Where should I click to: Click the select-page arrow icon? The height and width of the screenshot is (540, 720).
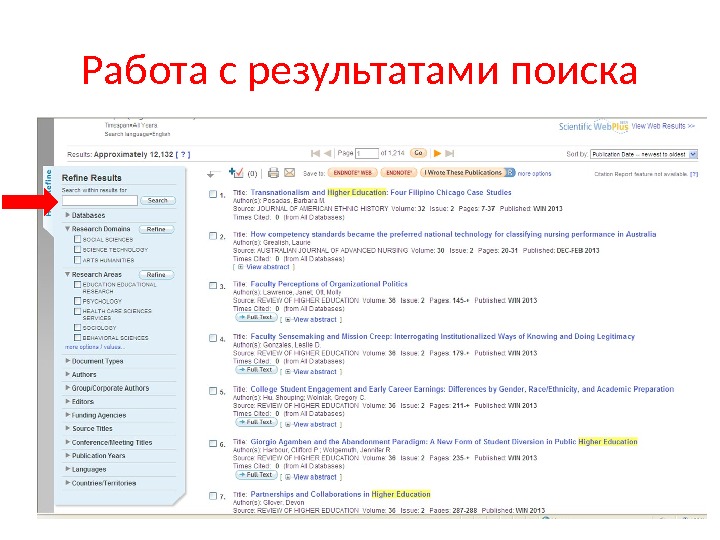[x=212, y=174]
